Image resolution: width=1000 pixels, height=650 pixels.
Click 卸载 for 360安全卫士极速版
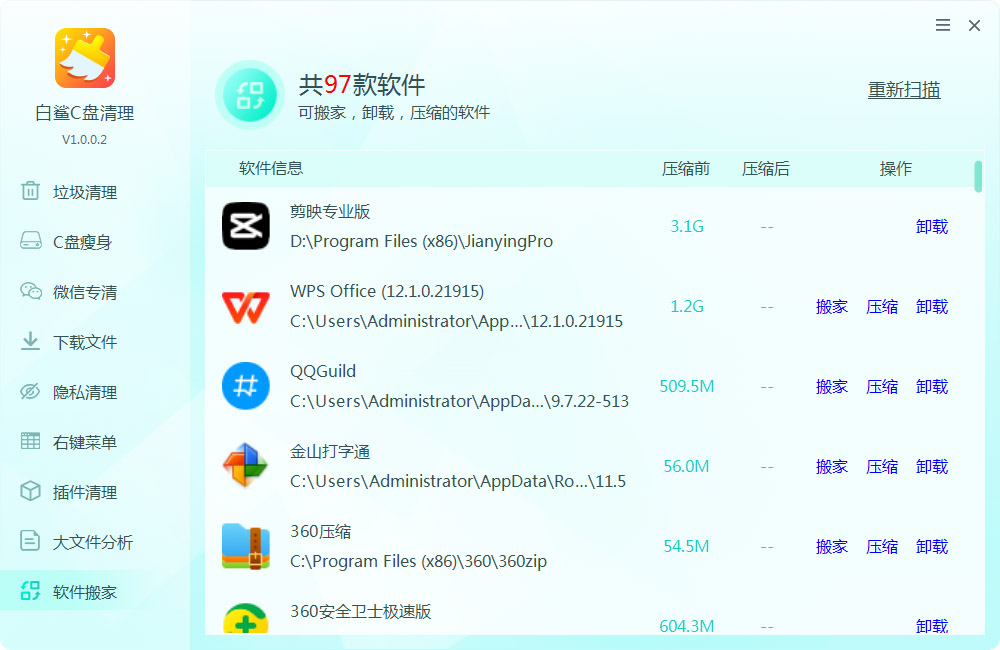pyautogui.click(x=932, y=626)
